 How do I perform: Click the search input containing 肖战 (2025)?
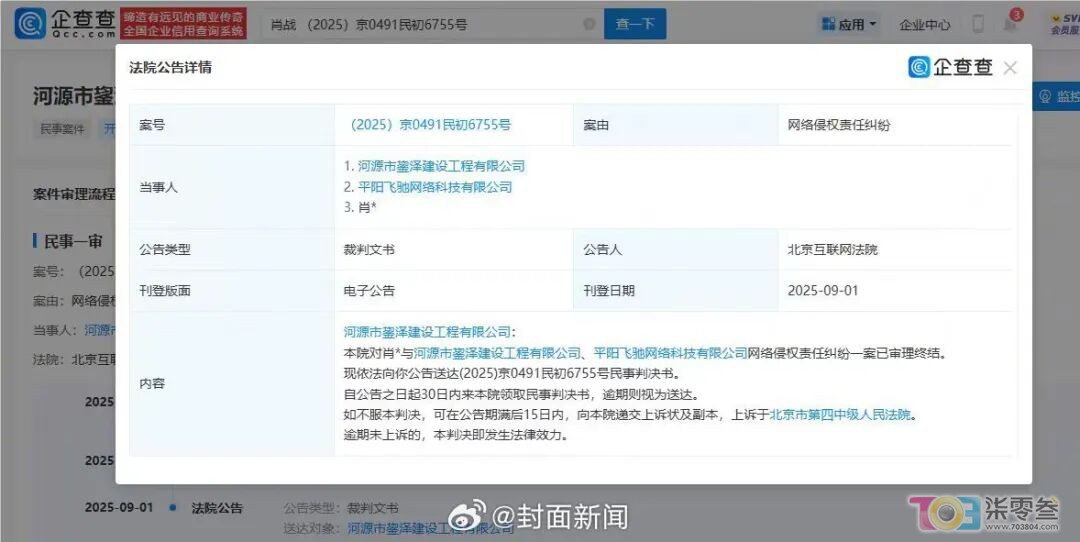pos(430,24)
